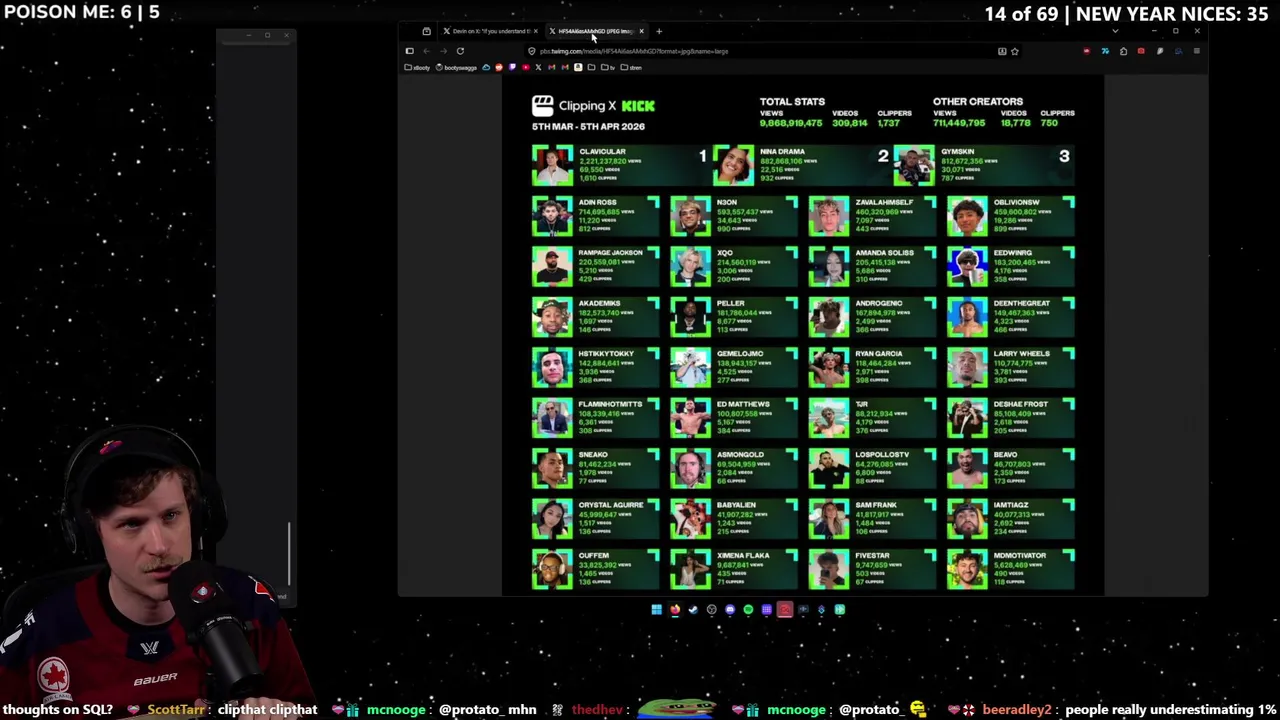This screenshot has width=1280, height=720.
Task: Open the X bookmark icon in bookmarks bar
Action: coord(538,67)
